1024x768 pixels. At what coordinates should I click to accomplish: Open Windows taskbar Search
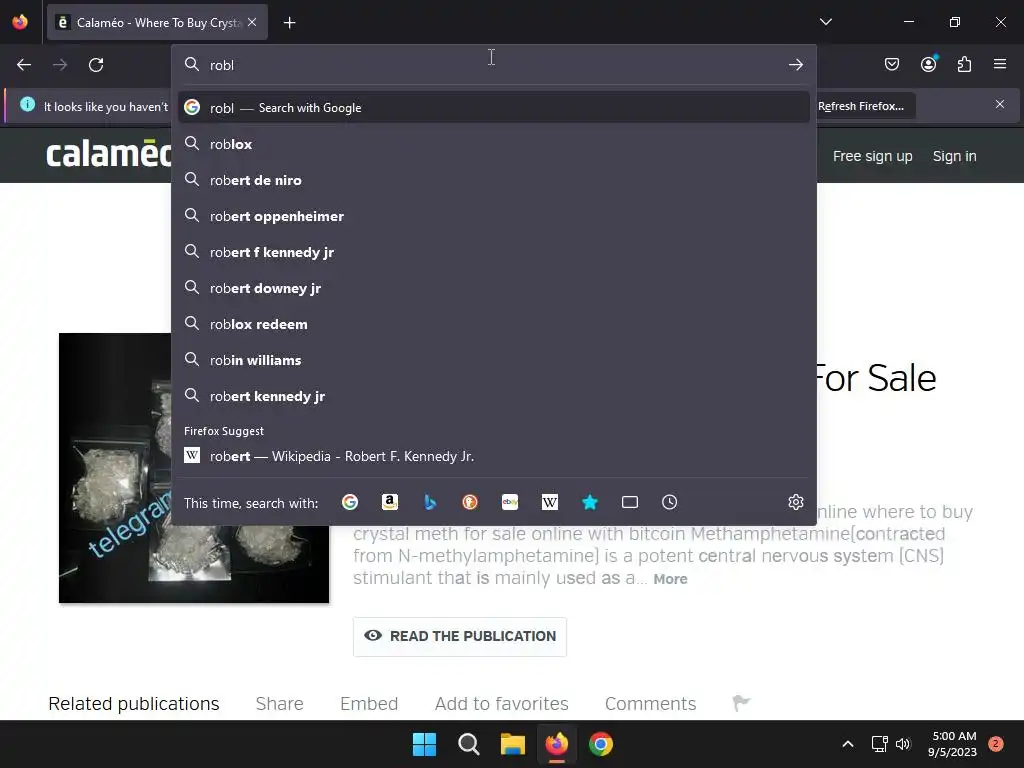click(468, 744)
